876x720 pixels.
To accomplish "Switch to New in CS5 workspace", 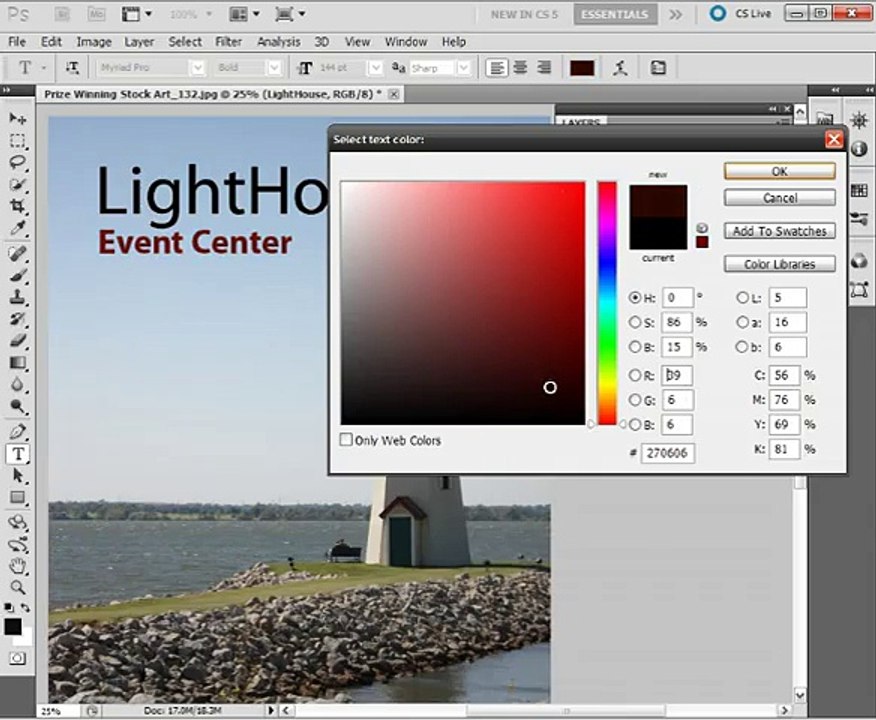I will click(524, 15).
